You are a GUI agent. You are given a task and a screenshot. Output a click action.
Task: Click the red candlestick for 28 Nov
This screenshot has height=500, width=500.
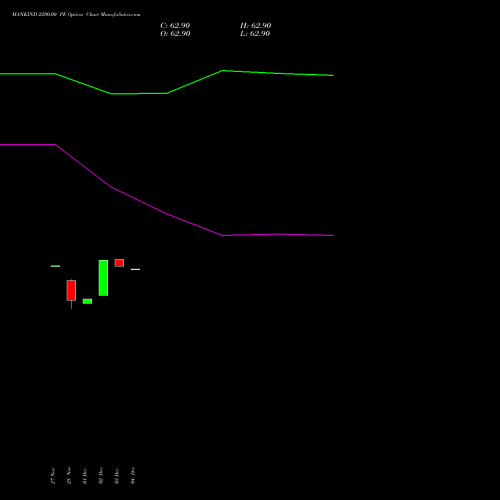pos(71,290)
